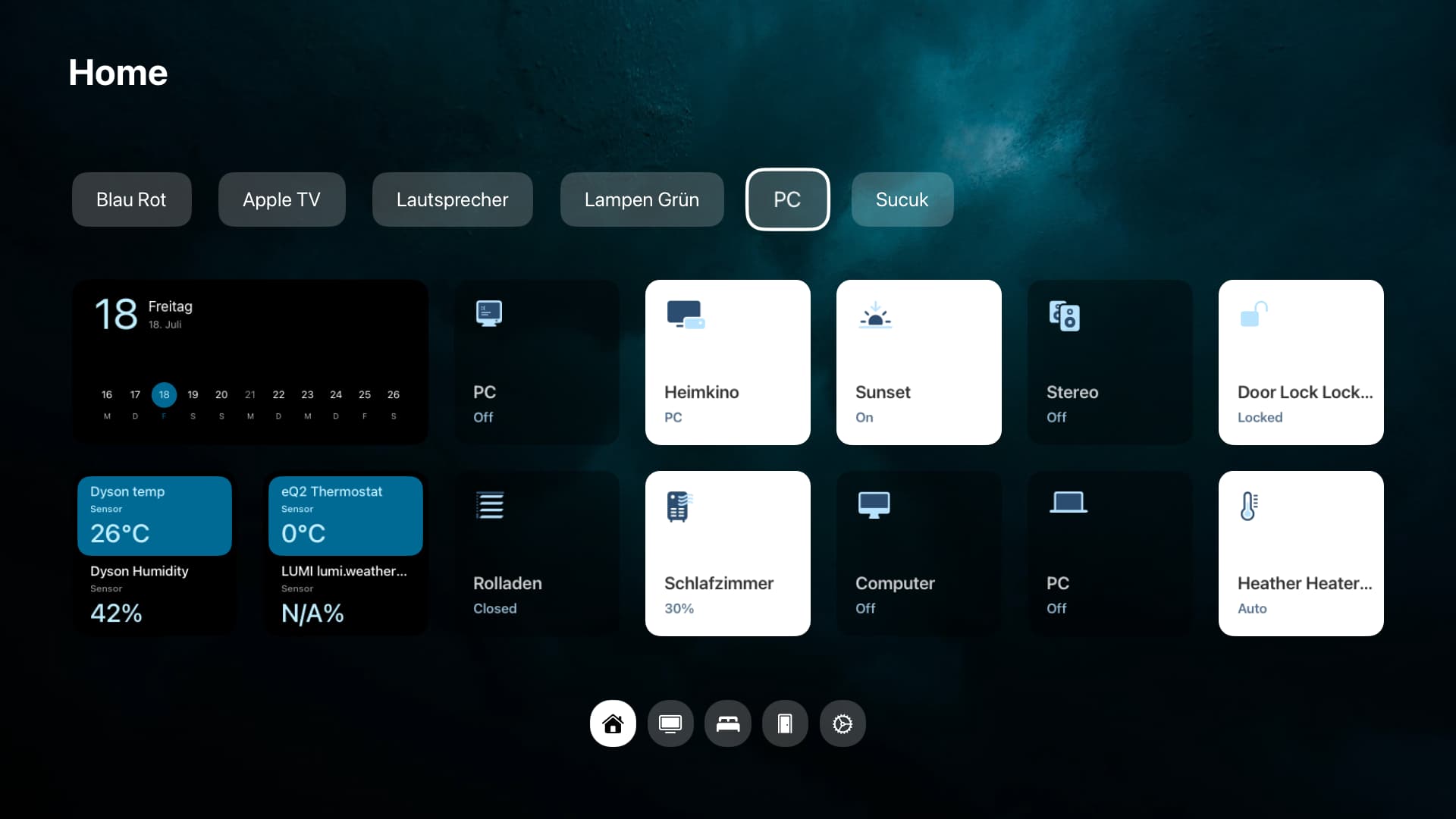Open the Dyson temp sensor card
This screenshot has width=1456, height=819.
[154, 516]
